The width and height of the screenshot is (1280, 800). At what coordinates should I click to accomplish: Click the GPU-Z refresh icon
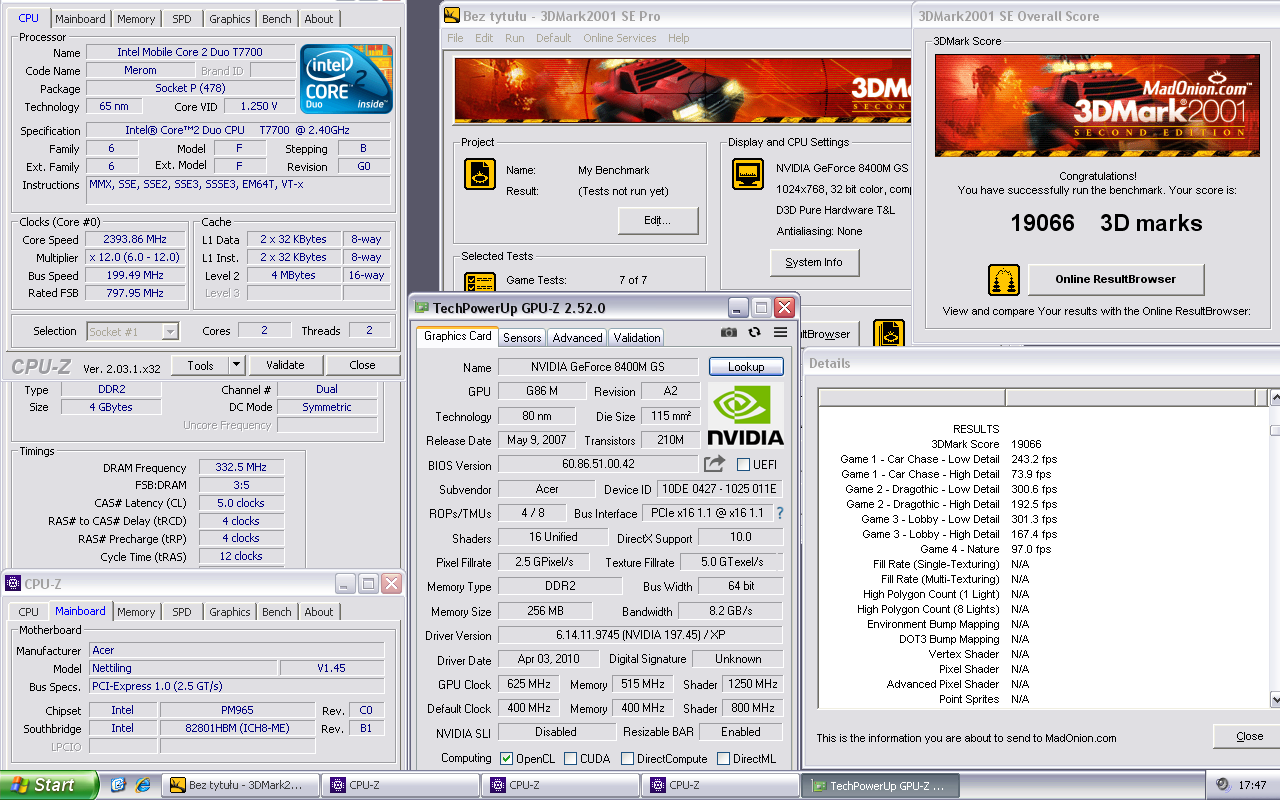coord(755,333)
